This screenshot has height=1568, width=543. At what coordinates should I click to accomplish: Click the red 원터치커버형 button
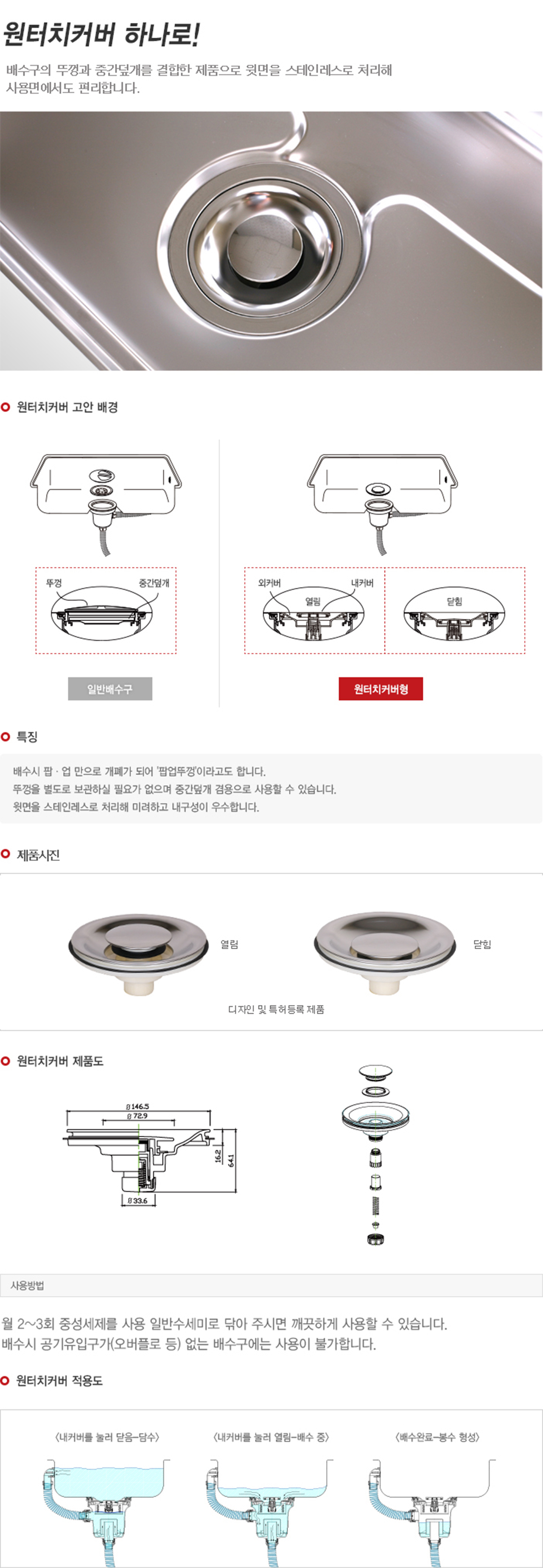[x=381, y=689]
